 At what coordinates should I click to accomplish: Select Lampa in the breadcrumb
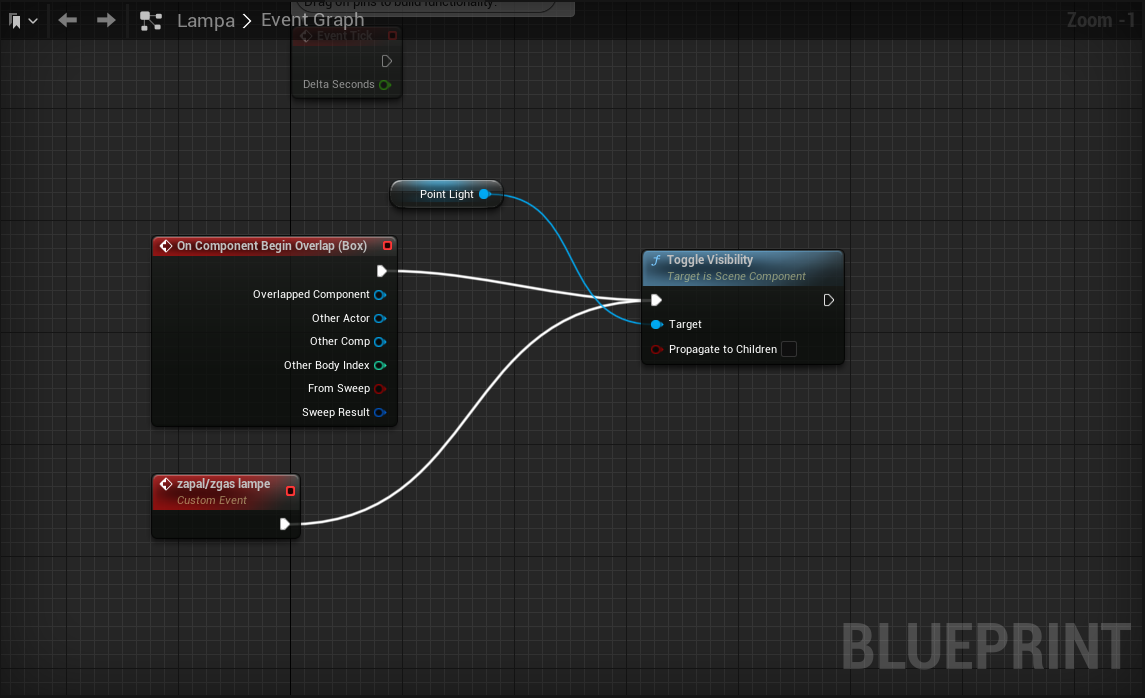point(206,20)
